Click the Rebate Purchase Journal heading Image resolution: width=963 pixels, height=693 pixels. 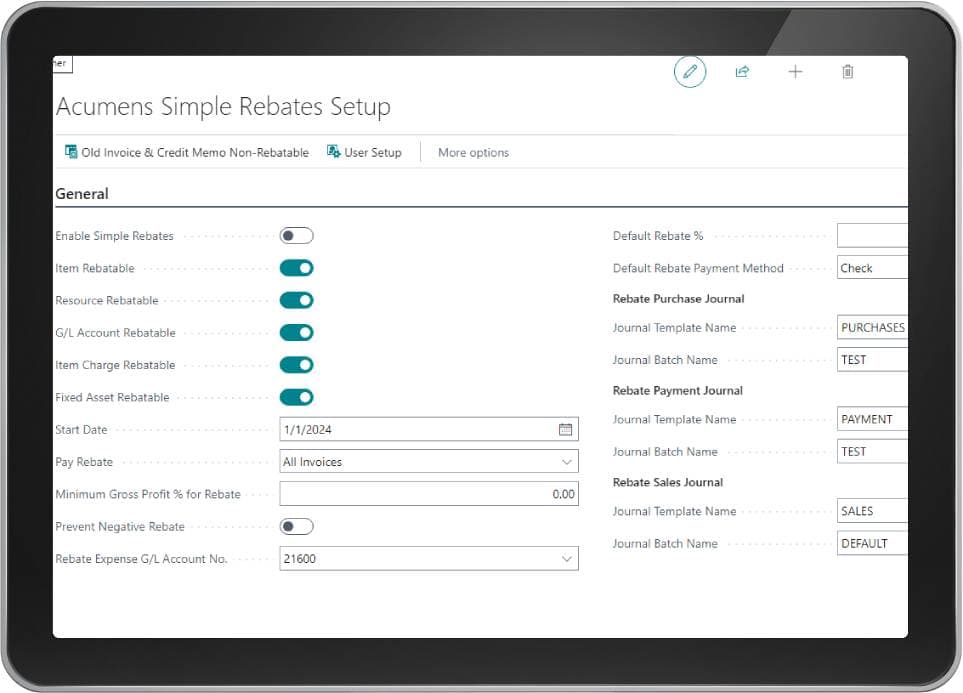(x=679, y=299)
